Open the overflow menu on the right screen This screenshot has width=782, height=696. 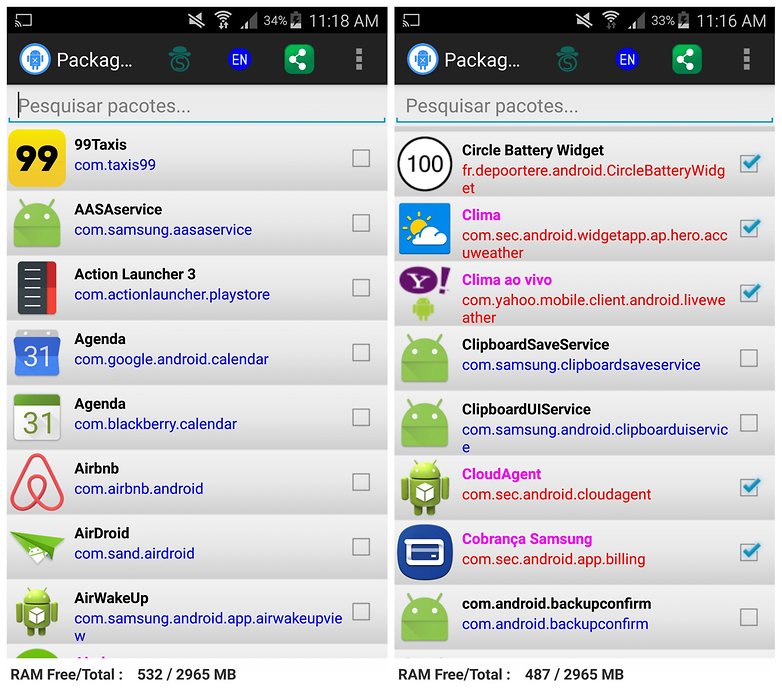[747, 59]
